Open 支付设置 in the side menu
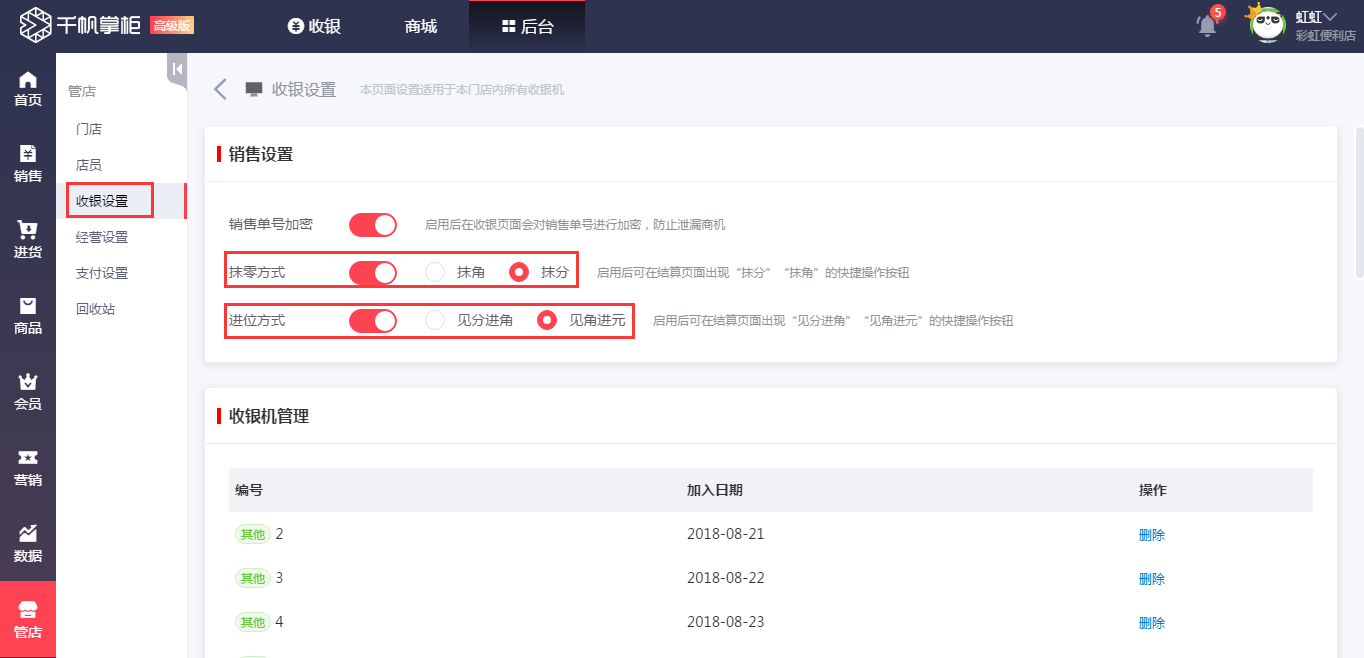Screen dimensions: 1364x658 (x=102, y=273)
